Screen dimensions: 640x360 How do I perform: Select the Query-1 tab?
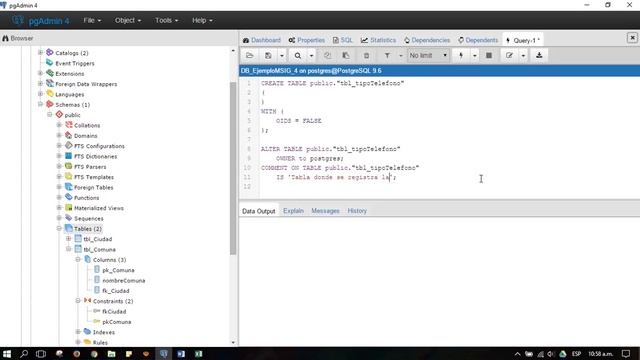[x=523, y=40]
